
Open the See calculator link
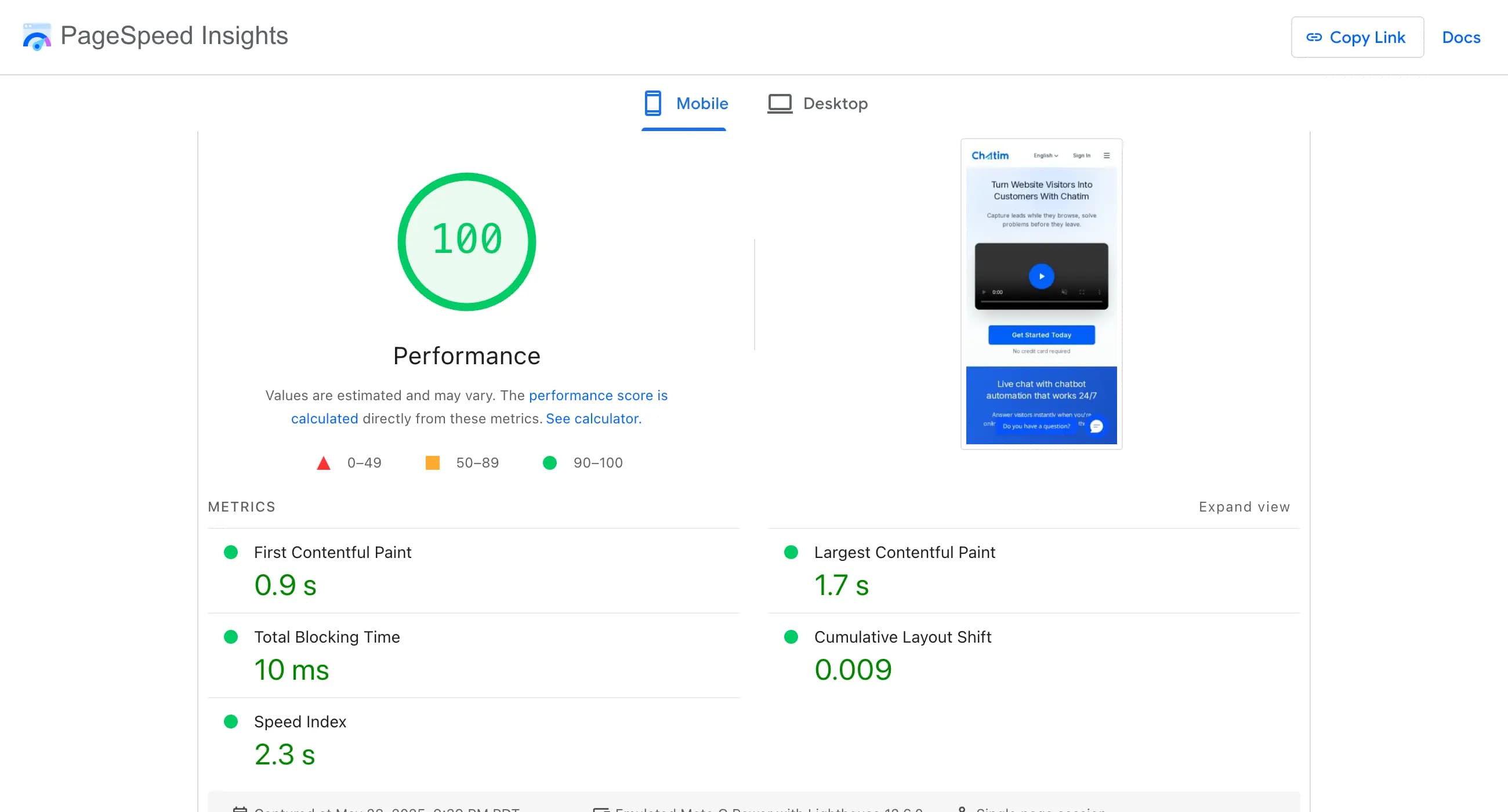point(592,418)
